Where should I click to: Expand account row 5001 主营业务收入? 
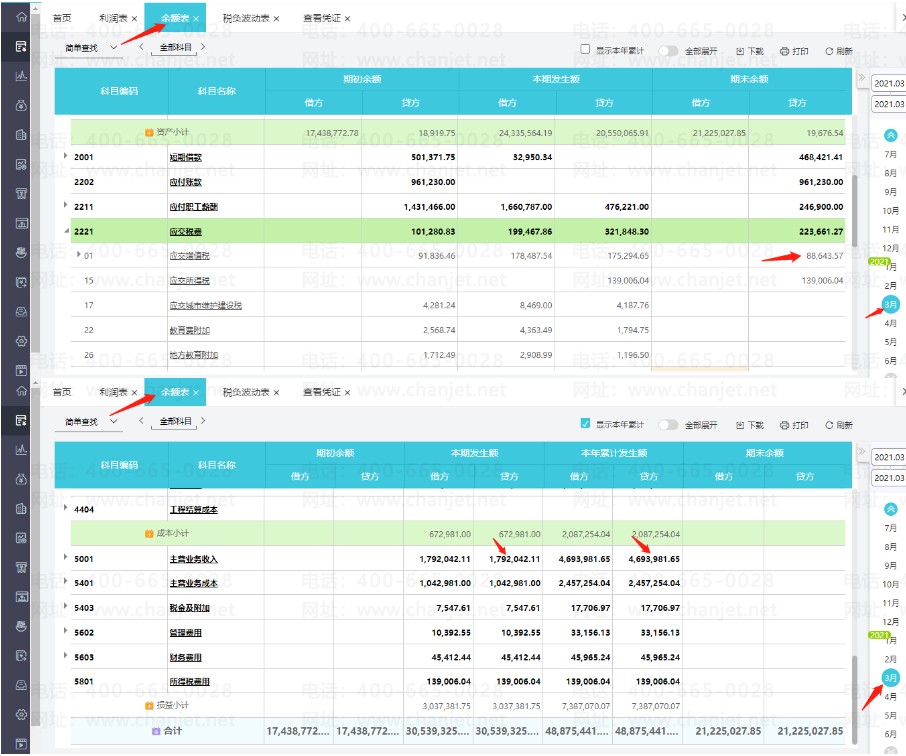point(65,557)
